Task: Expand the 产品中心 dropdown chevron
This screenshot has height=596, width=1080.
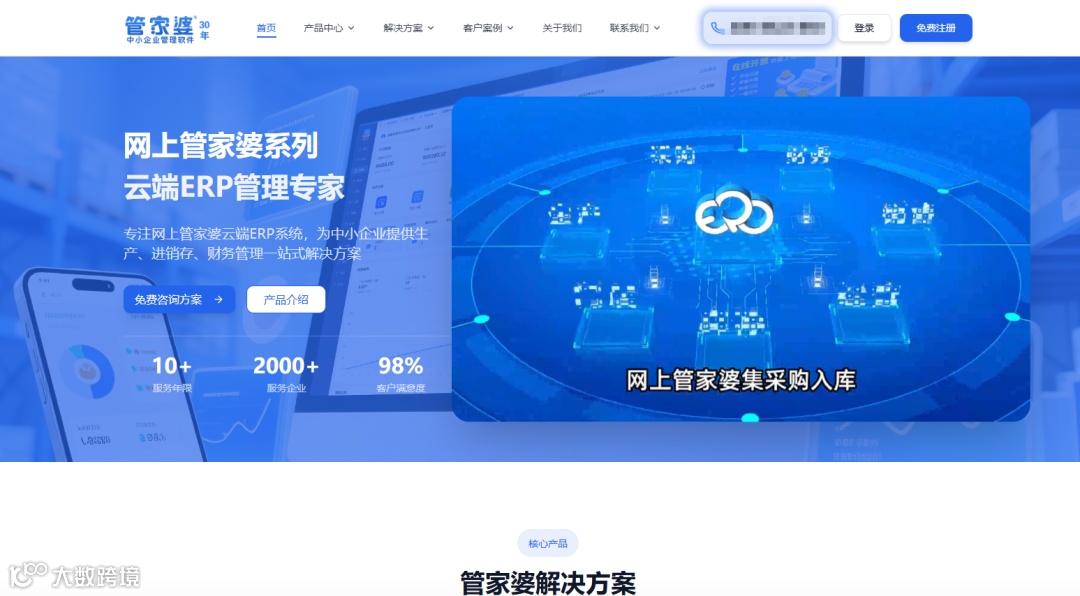Action: 351,28
